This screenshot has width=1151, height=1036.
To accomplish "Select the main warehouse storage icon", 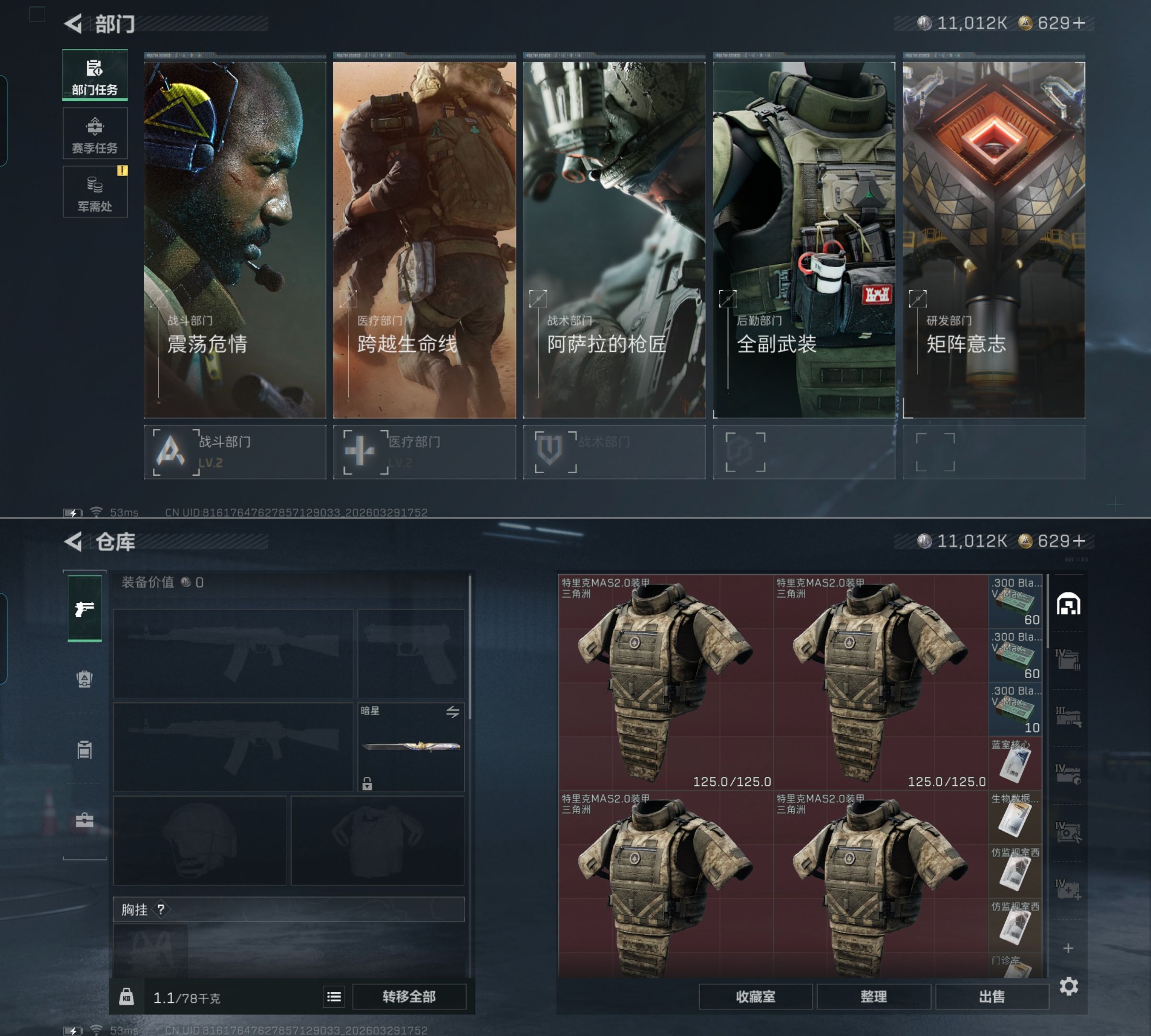I will coord(1069,604).
